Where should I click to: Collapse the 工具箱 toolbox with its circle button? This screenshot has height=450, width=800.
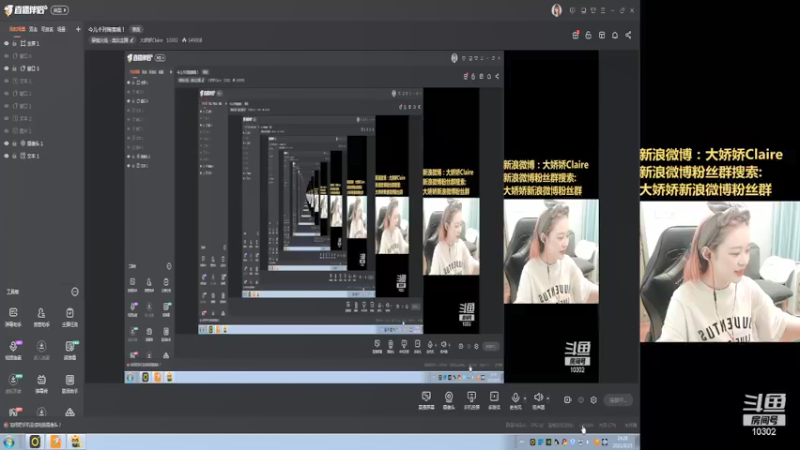pos(75,292)
